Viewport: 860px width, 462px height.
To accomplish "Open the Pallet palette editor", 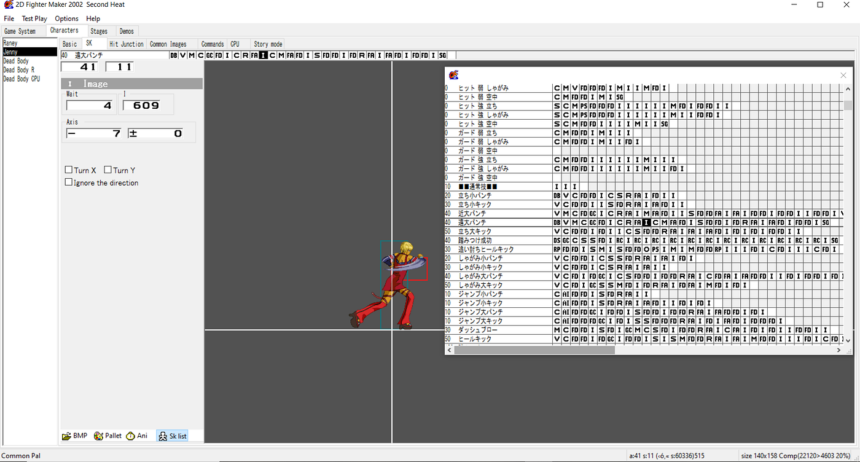I will click(x=108, y=436).
